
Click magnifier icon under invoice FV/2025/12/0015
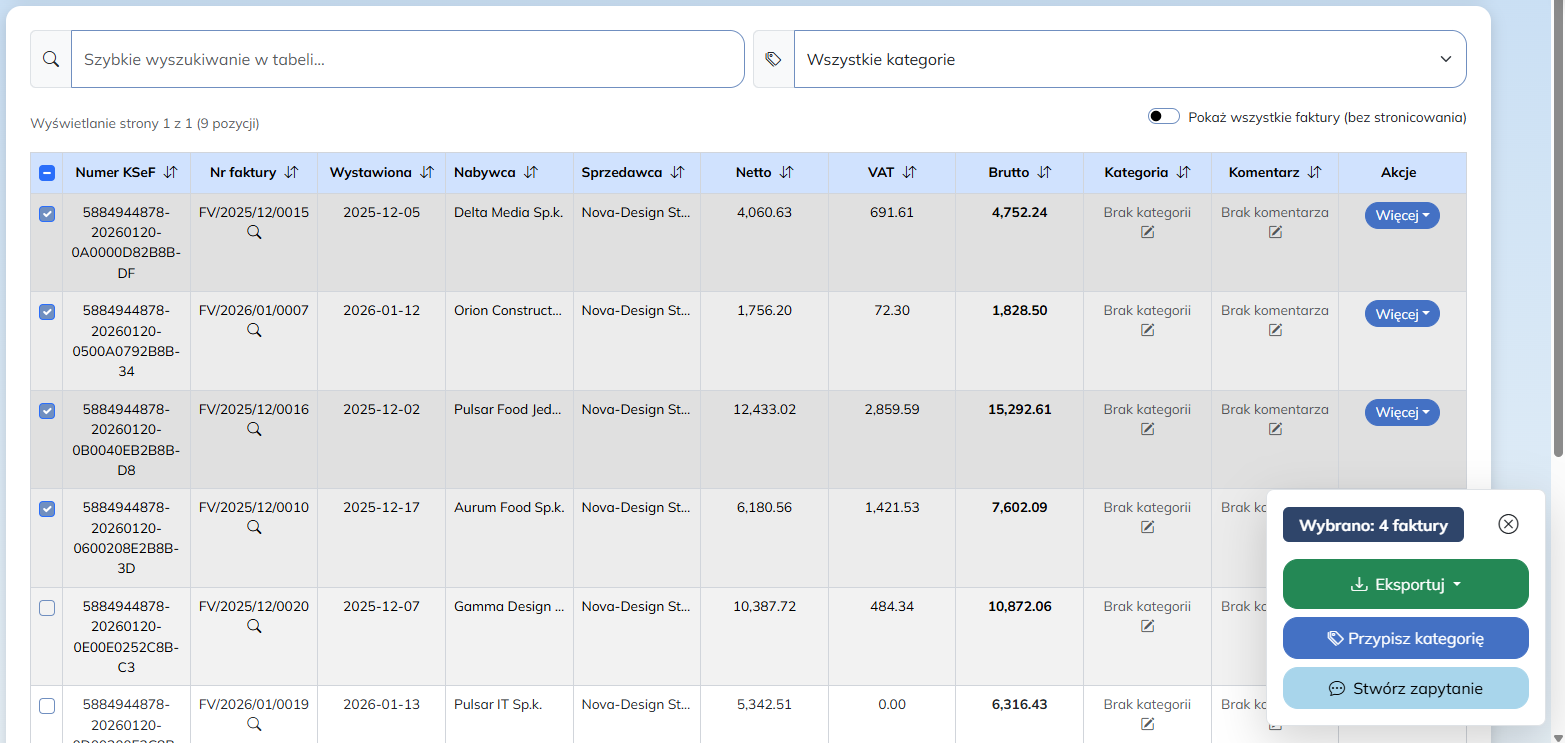[x=254, y=232]
